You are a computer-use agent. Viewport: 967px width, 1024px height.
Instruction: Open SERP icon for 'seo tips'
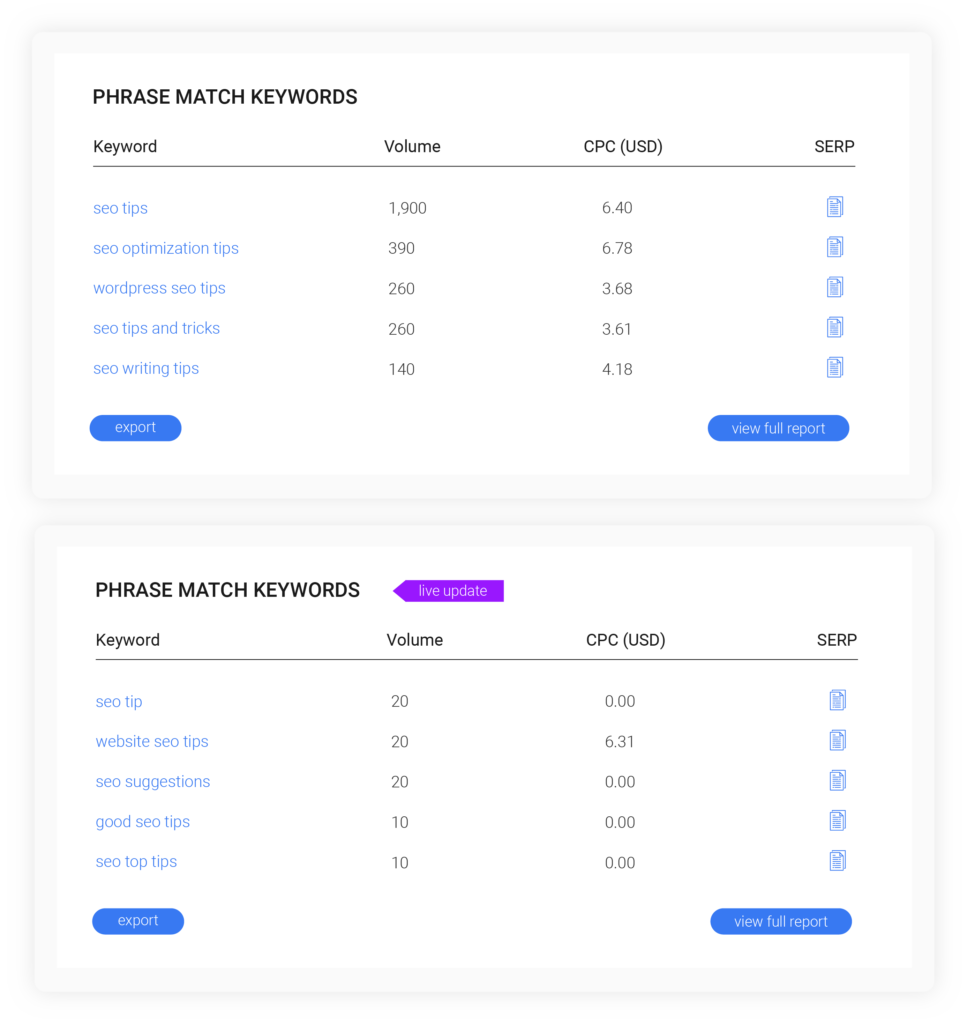pos(834,207)
